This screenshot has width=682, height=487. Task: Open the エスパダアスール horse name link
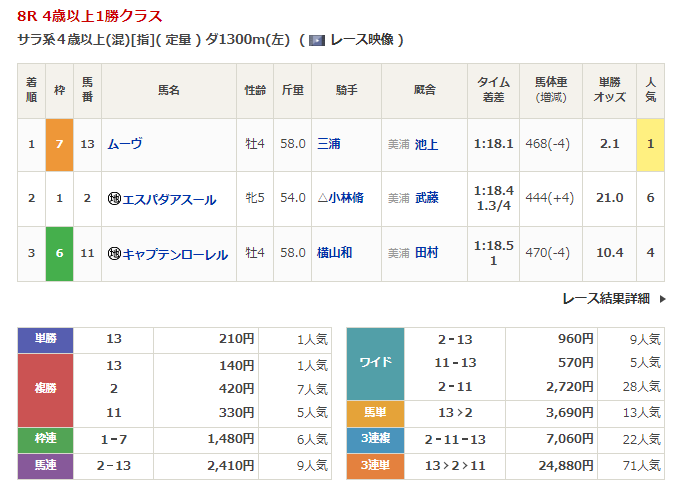point(169,199)
